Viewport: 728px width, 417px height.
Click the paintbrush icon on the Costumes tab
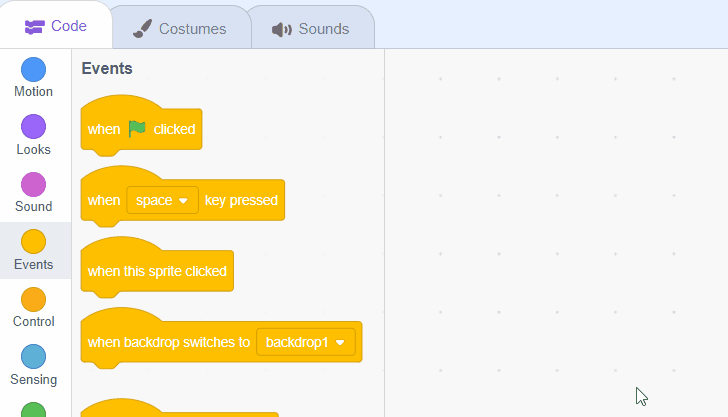coord(141,29)
